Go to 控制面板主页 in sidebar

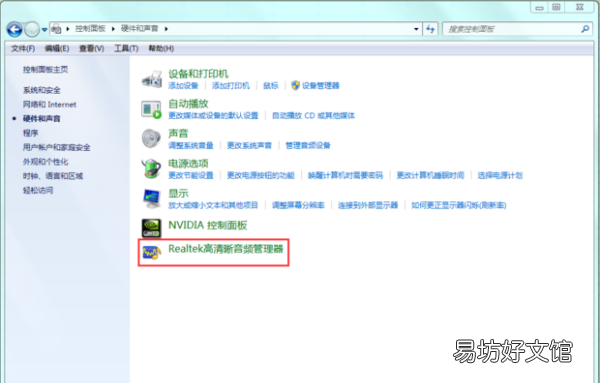tap(45, 70)
